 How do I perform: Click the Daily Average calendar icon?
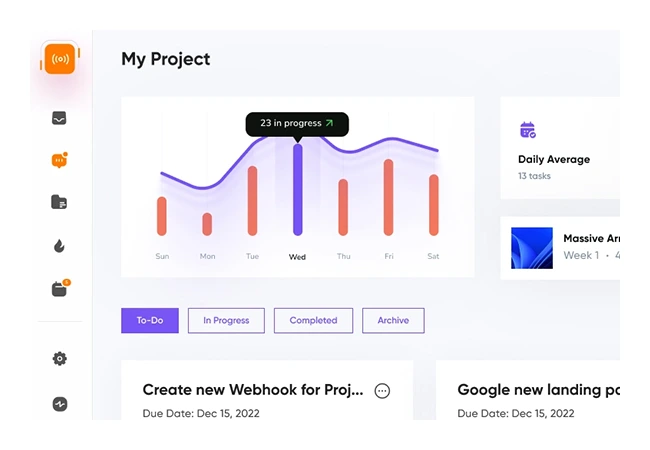528,130
